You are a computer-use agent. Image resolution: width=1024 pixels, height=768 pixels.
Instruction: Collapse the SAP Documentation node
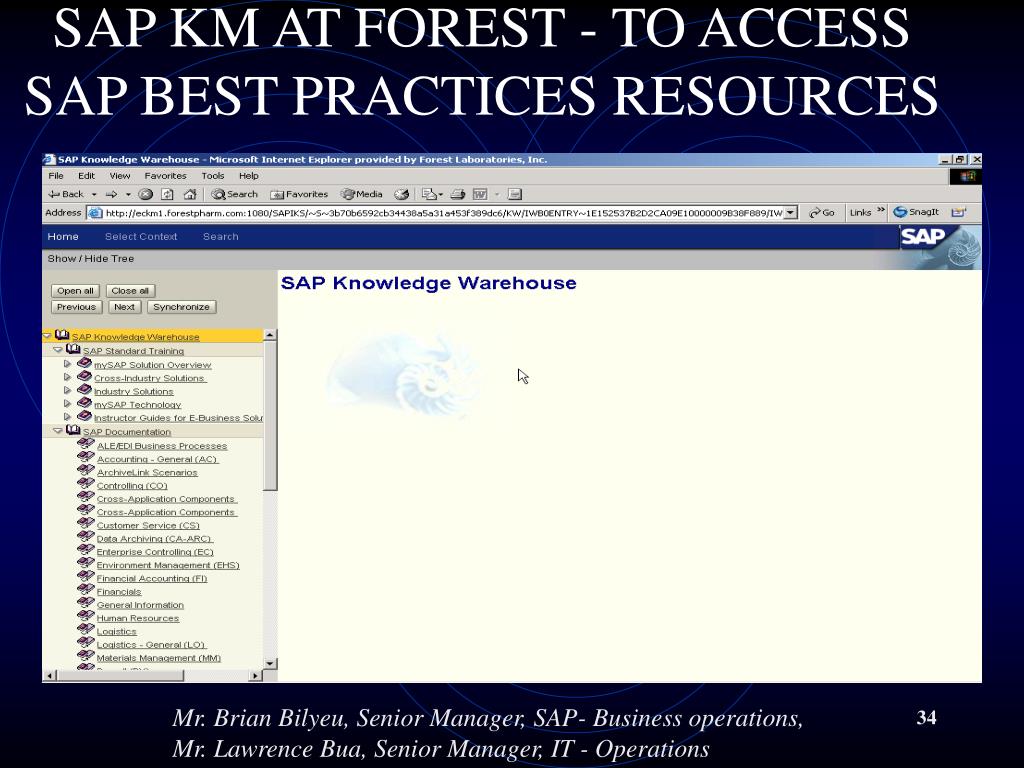pyautogui.click(x=58, y=431)
